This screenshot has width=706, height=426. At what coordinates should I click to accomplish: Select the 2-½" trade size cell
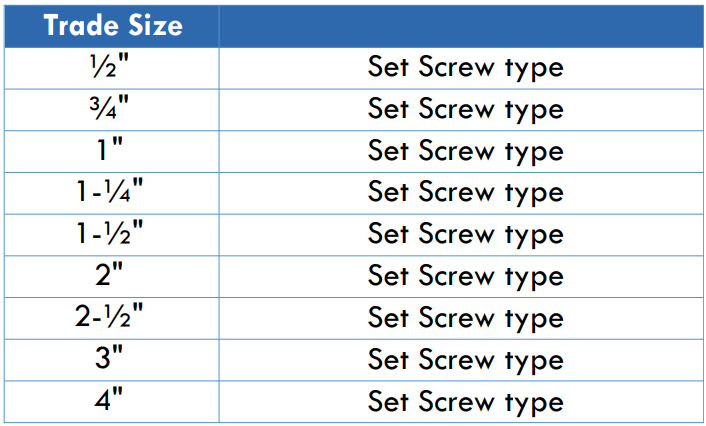[112, 318]
